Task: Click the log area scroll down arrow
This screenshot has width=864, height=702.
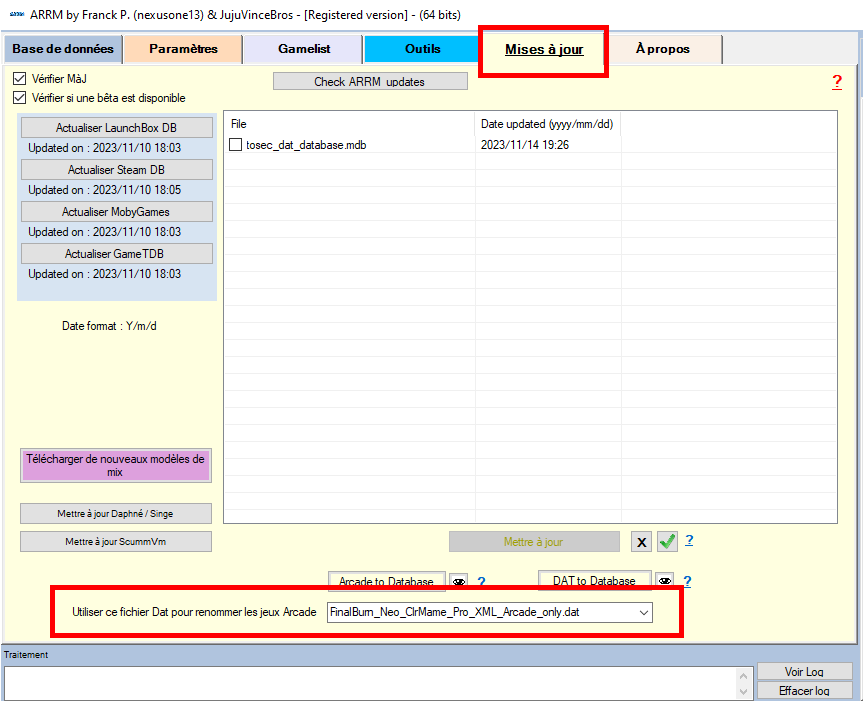Action: pos(742,692)
